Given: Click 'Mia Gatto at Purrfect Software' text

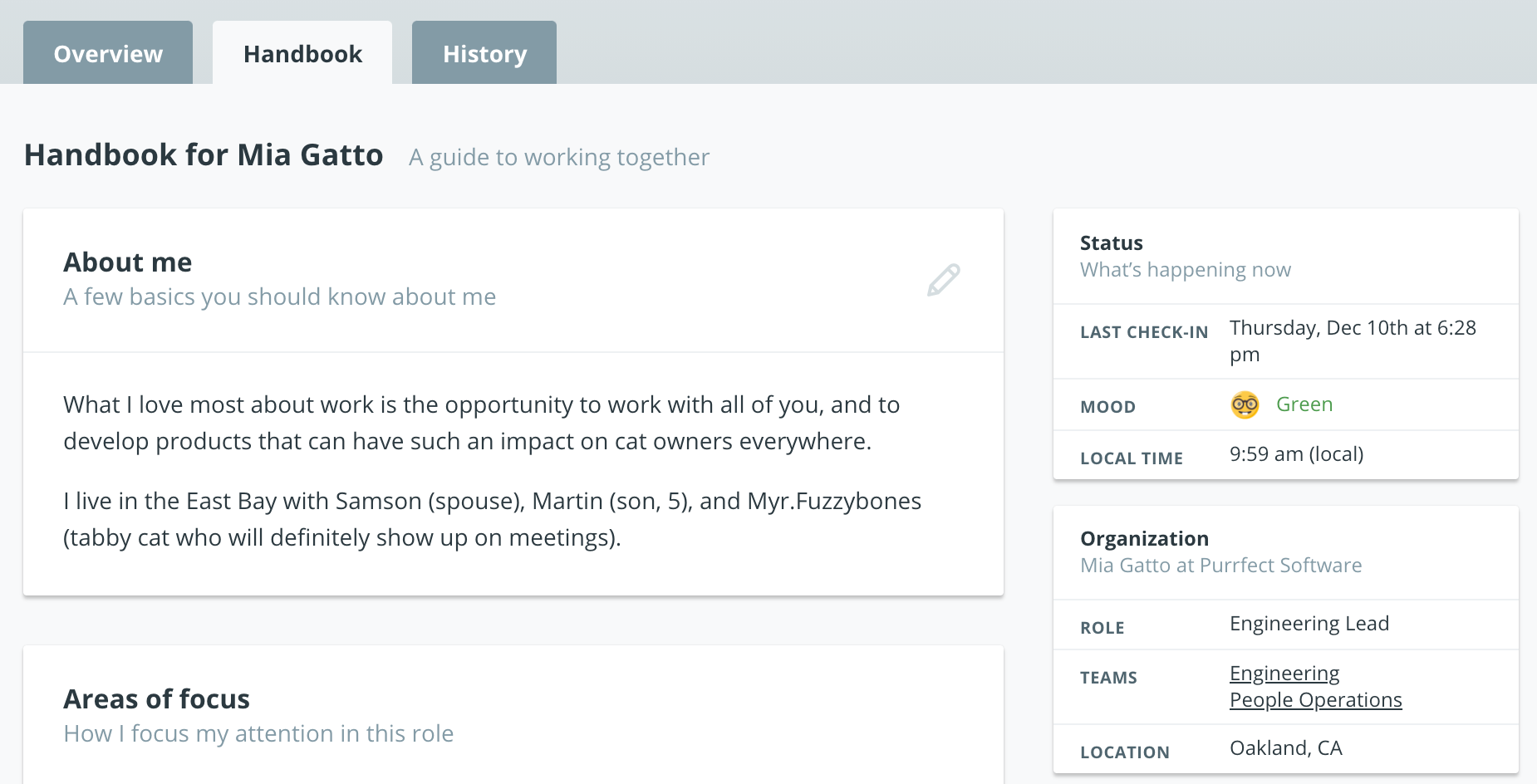Looking at the screenshot, I should tap(1221, 566).
